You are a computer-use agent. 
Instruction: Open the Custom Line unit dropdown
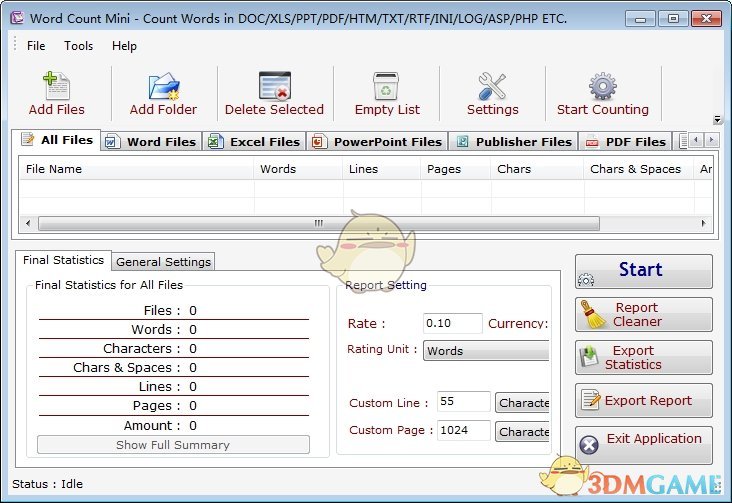pyautogui.click(x=522, y=403)
